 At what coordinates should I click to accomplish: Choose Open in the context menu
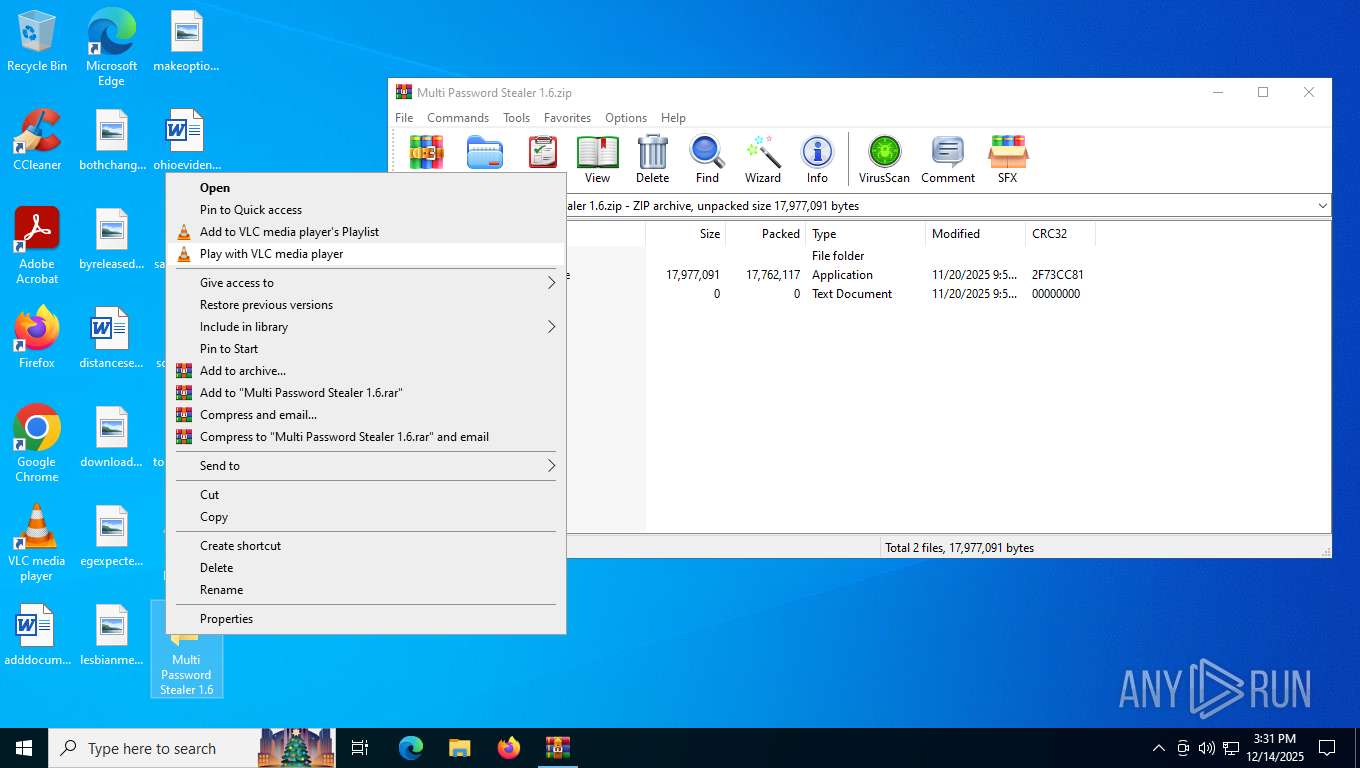366,188
